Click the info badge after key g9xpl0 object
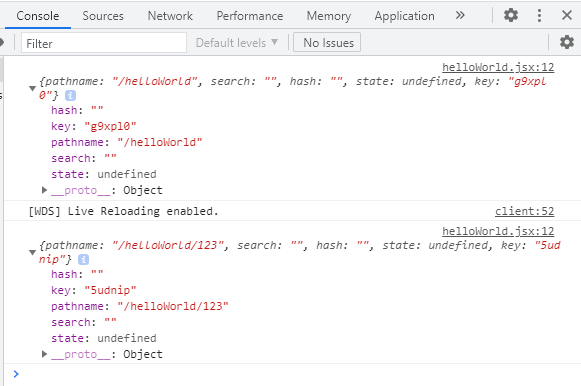Image resolution: width=581 pixels, height=386 pixels. click(70, 96)
